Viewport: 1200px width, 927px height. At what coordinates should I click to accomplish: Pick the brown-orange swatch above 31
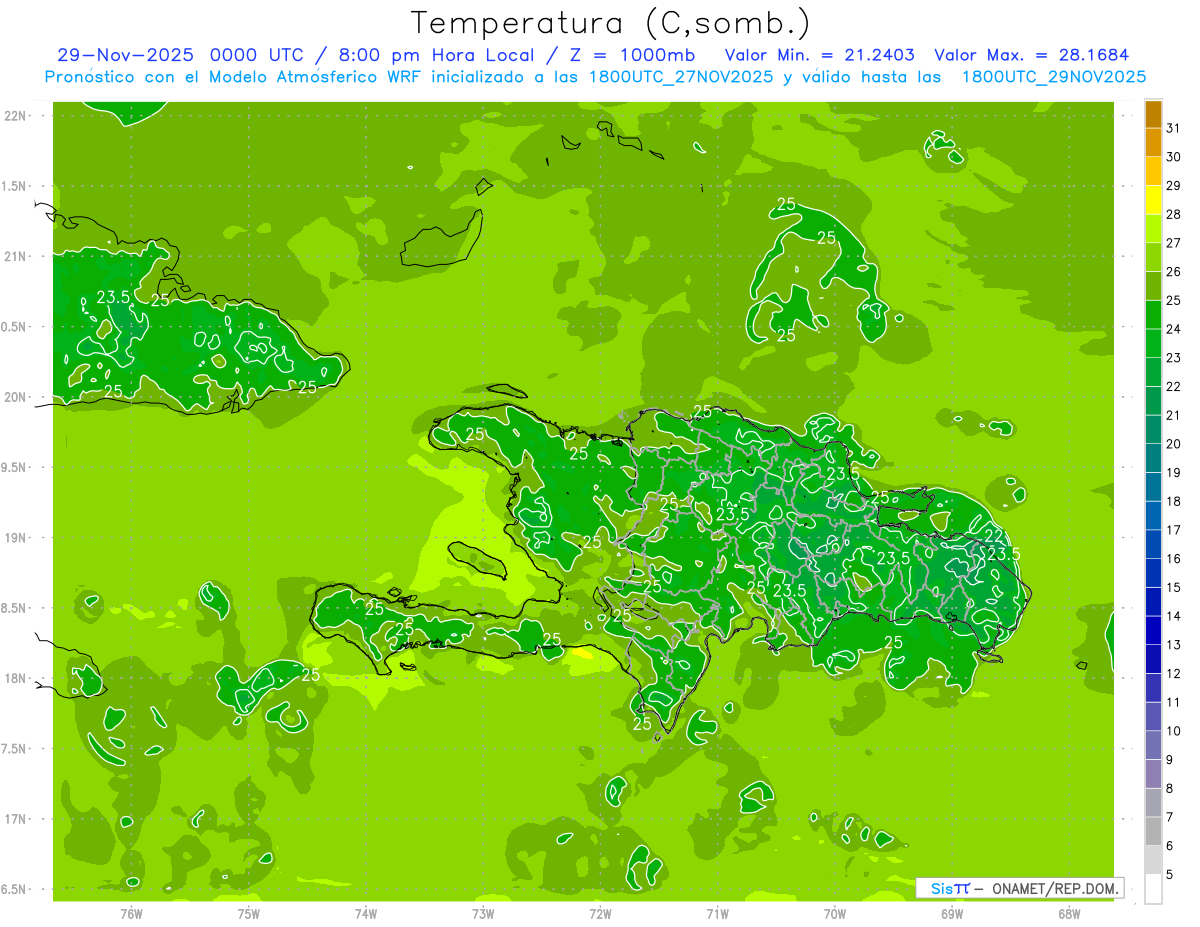(x=1153, y=114)
